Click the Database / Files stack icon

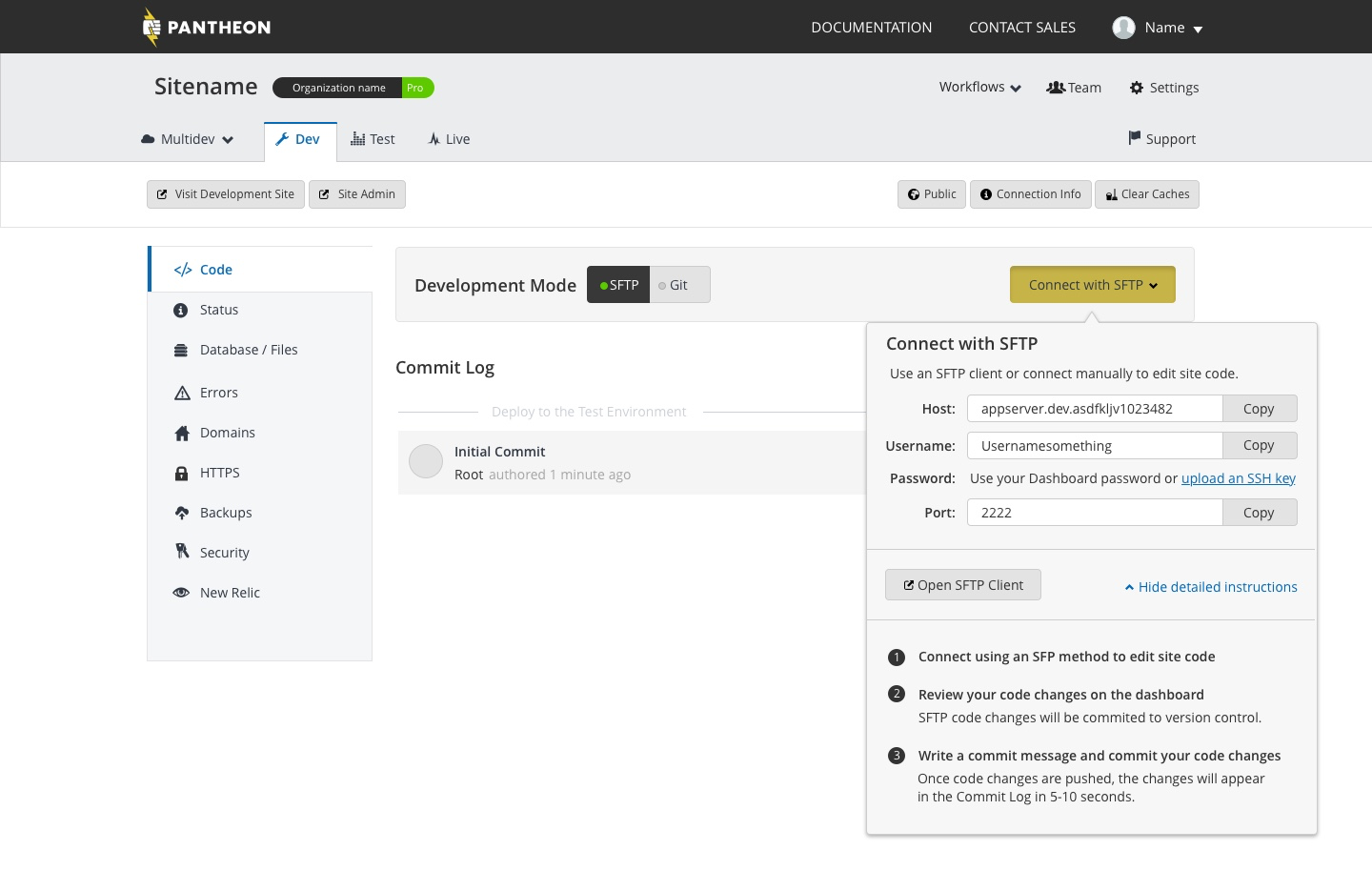[x=181, y=351]
